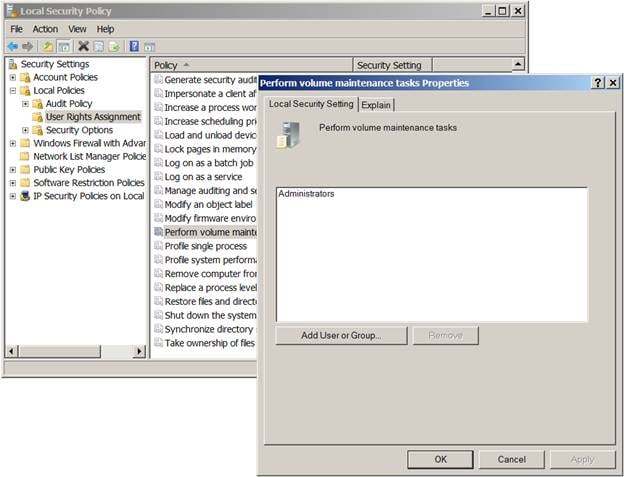The image size is (624, 477).
Task: Expand the Account Policies node
Action: 13,77
